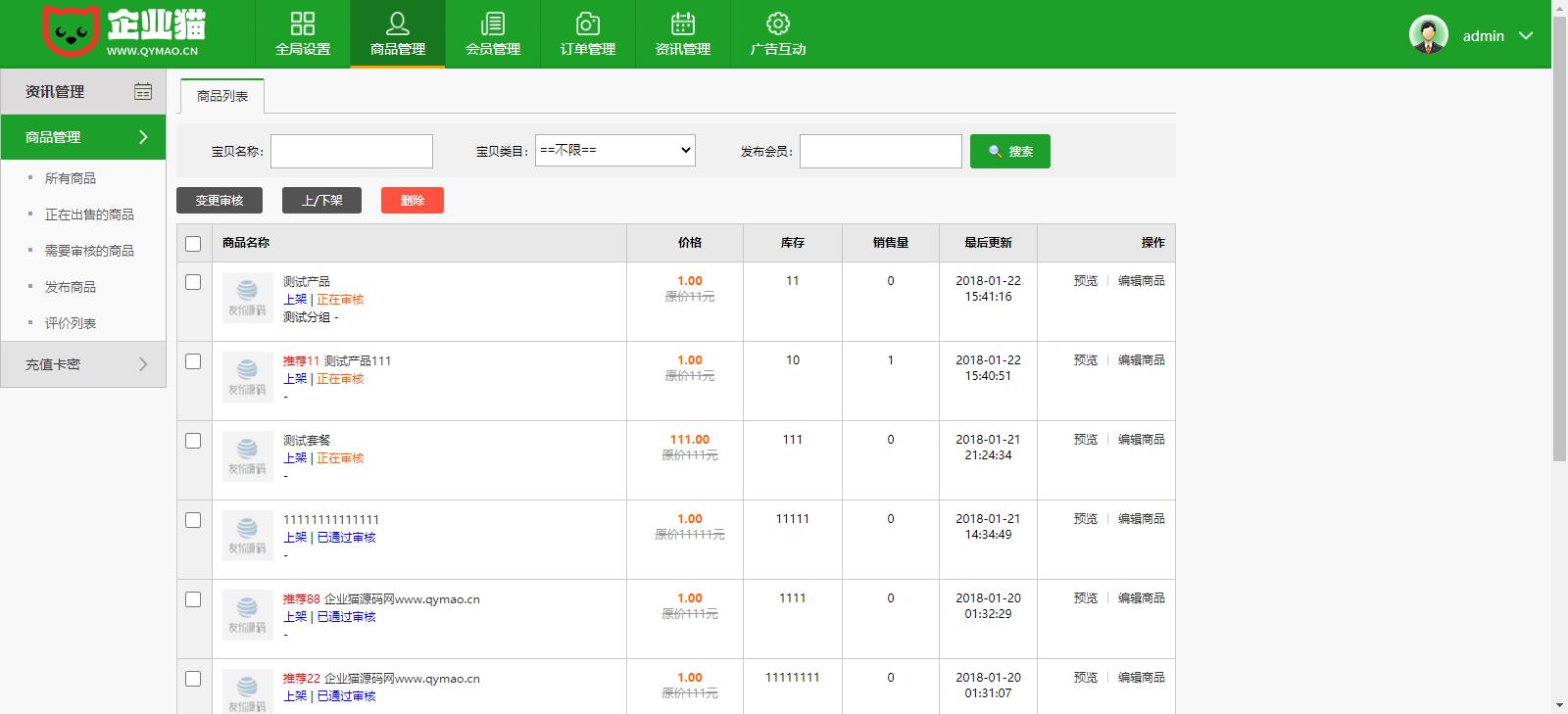Open 订单管理 camera icon

pyautogui.click(x=588, y=24)
